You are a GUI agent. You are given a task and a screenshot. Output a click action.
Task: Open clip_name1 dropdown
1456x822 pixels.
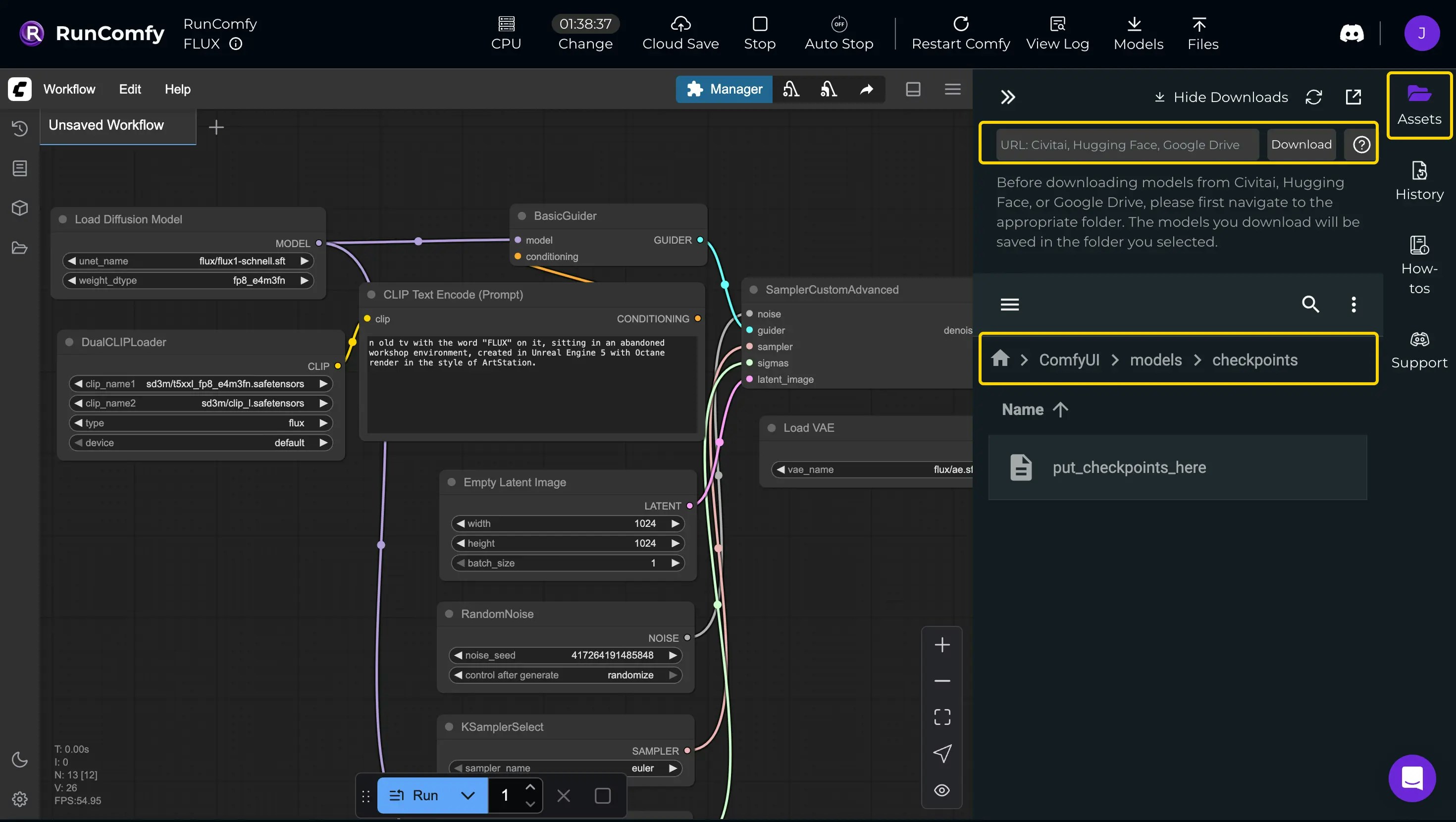click(x=201, y=384)
